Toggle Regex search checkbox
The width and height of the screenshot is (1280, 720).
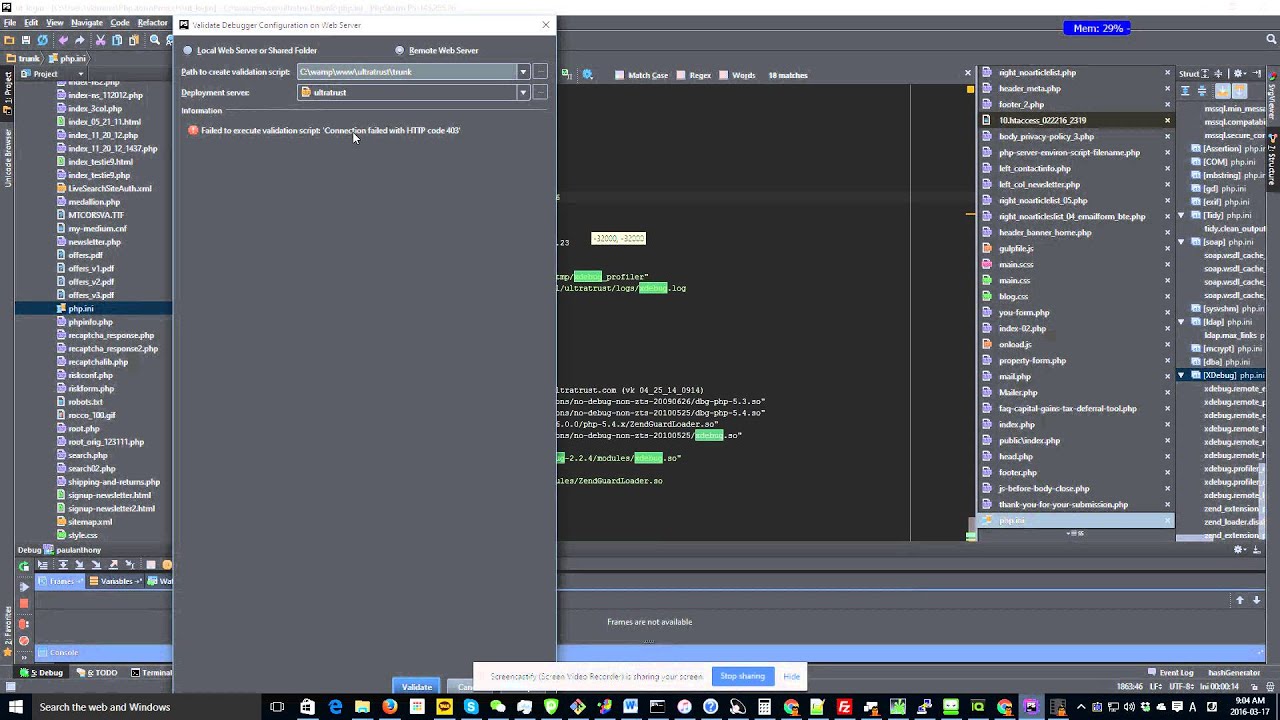pos(694,75)
